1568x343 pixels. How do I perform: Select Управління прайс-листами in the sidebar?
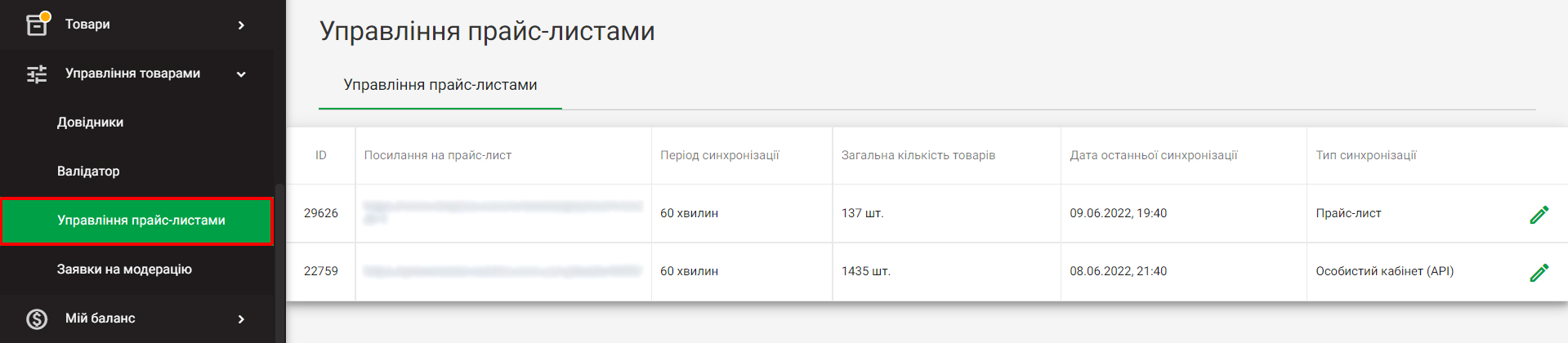(x=137, y=220)
